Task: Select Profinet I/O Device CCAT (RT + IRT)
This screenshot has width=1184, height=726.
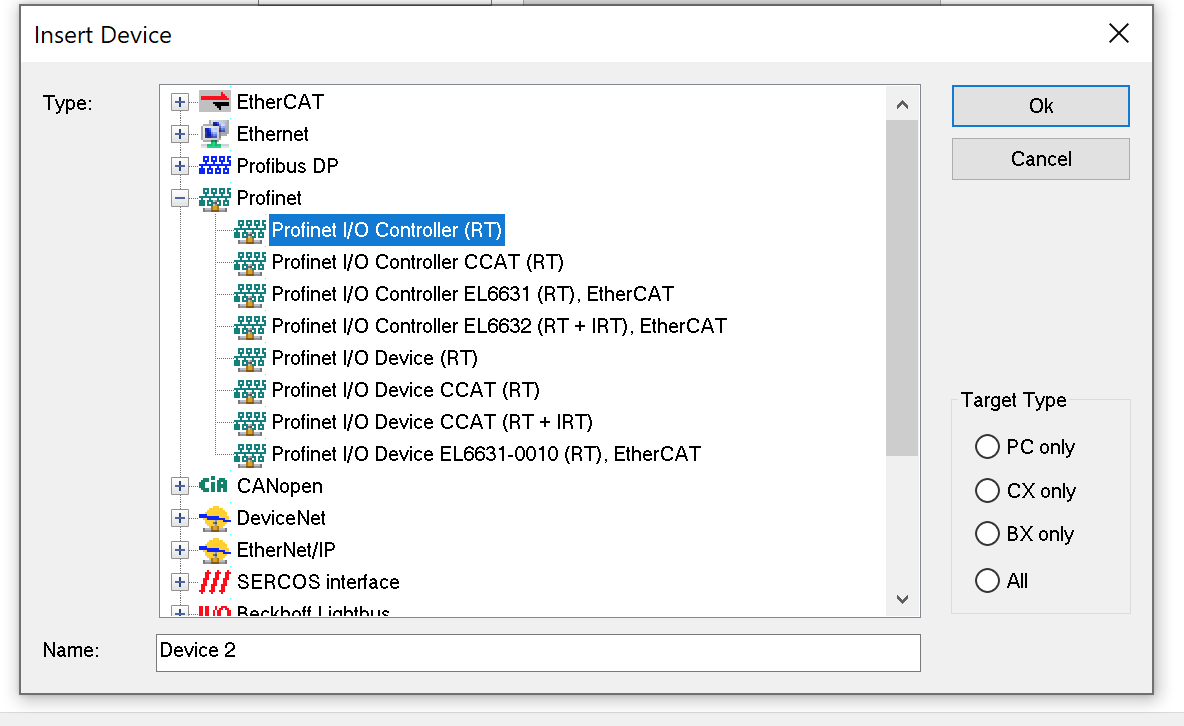Action: point(432,422)
